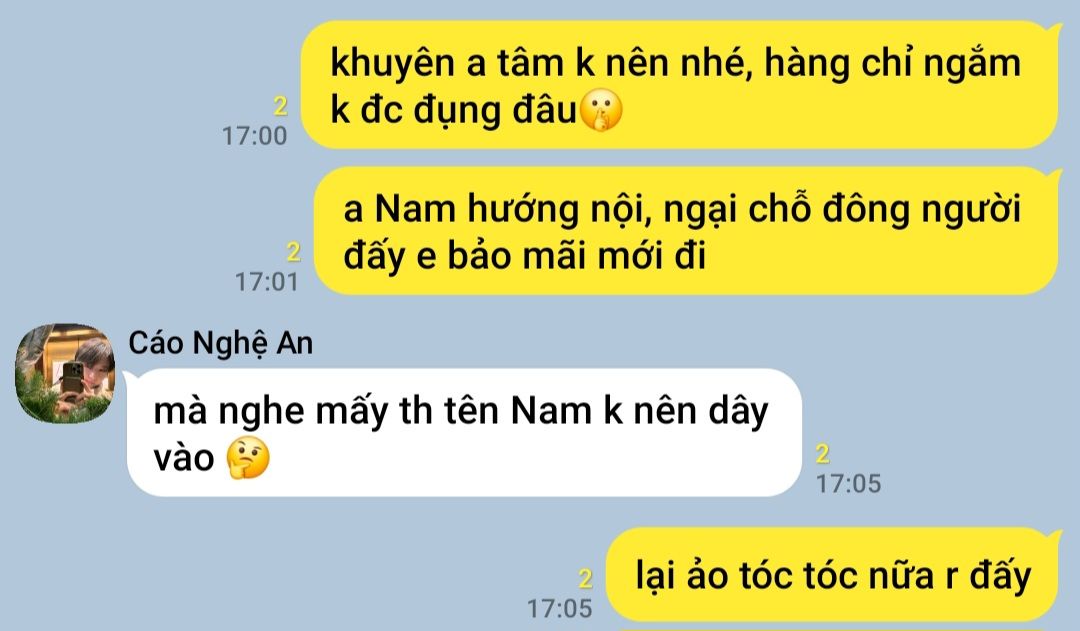View read count 2 beside 'lại ảo tóc tóc' message
Screen dimensions: 1080x631
(x=585, y=579)
